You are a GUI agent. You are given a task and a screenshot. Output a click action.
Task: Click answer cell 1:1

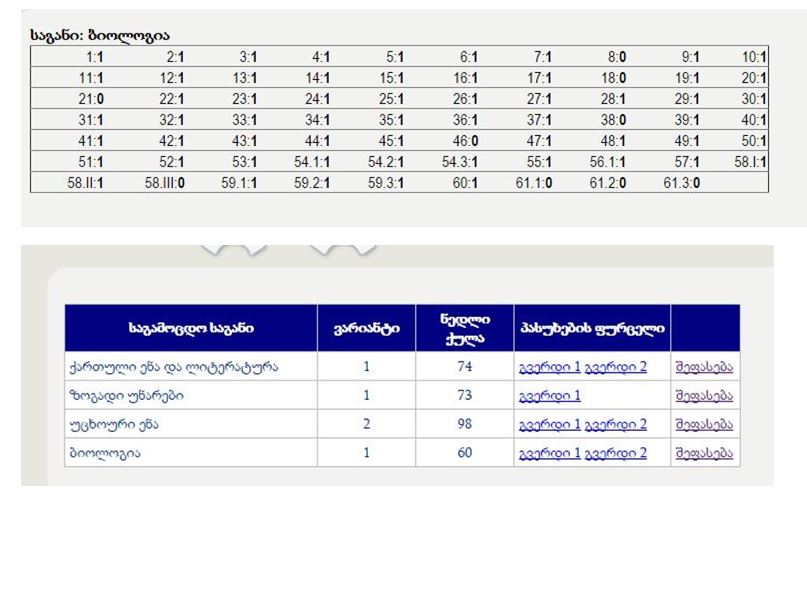95,57
